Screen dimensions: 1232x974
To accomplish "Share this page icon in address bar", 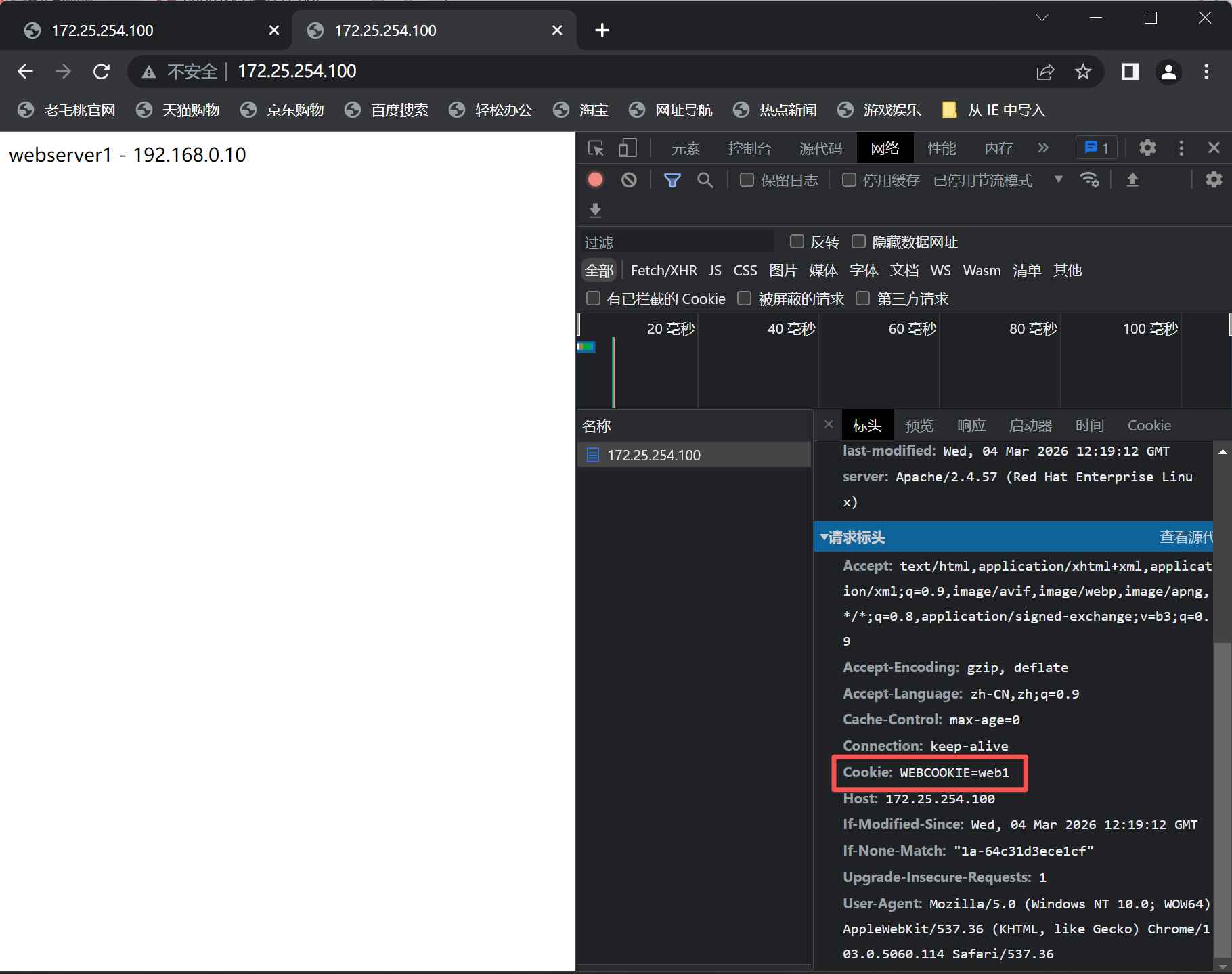I will tap(1045, 71).
